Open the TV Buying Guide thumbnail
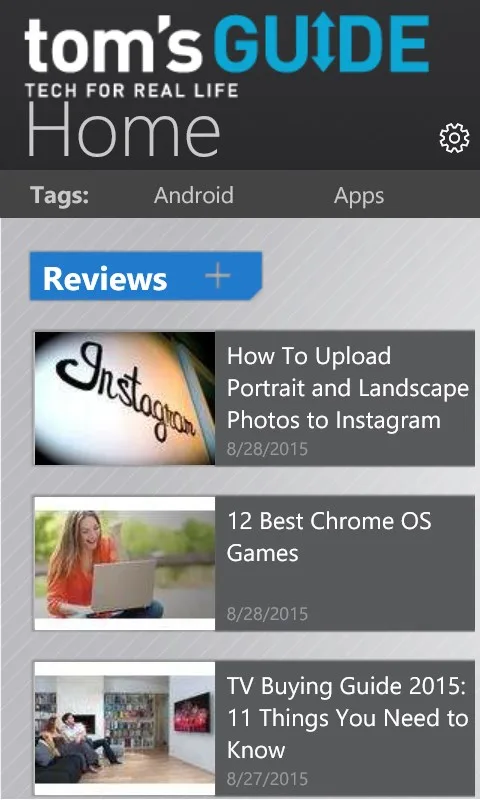Screen dimensions: 480x800 click(125, 728)
